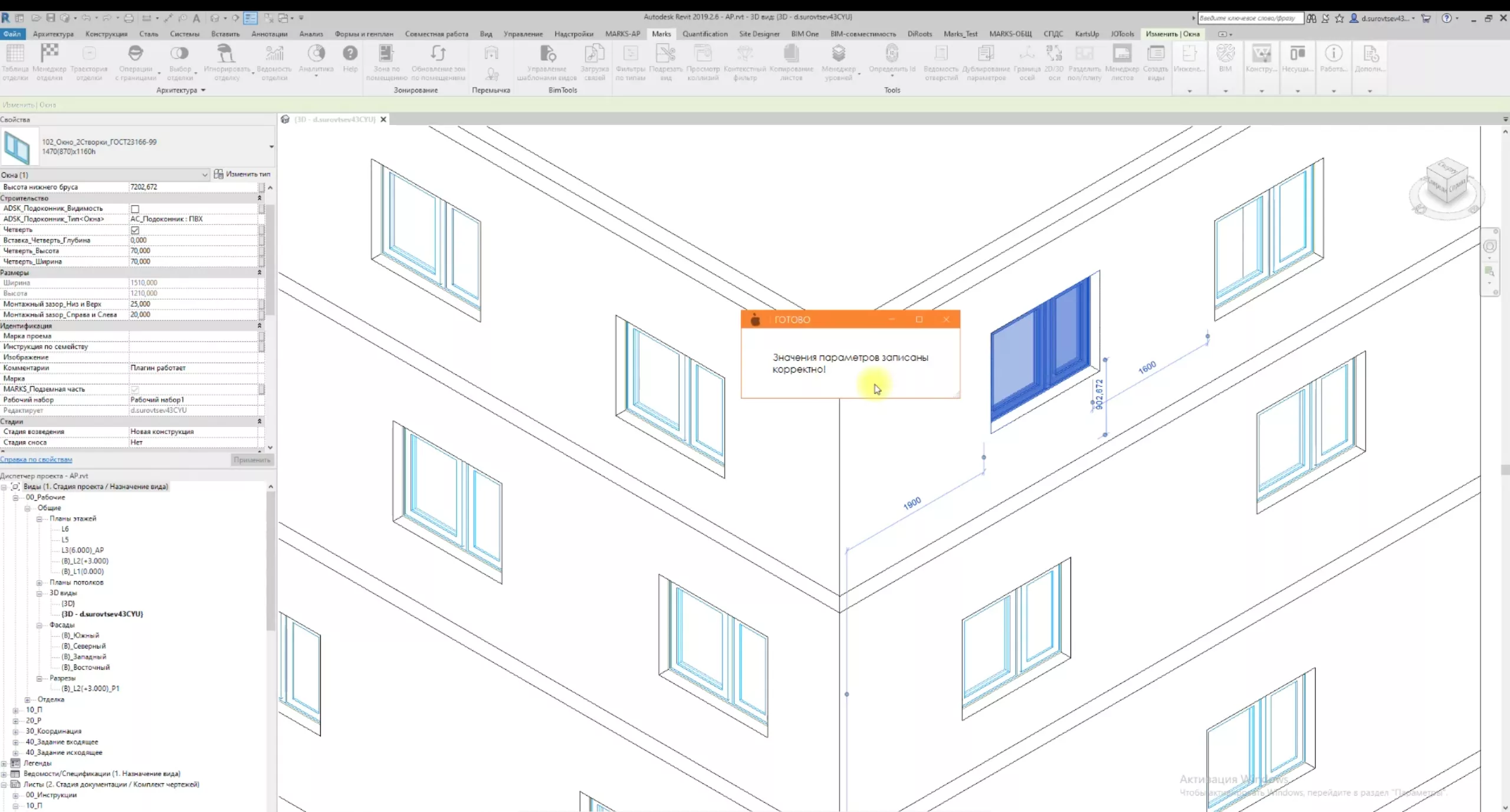Enable ADSK_Подоконник_Видимость checkbox
Viewport: 1510px width, 812px height.
click(135, 209)
